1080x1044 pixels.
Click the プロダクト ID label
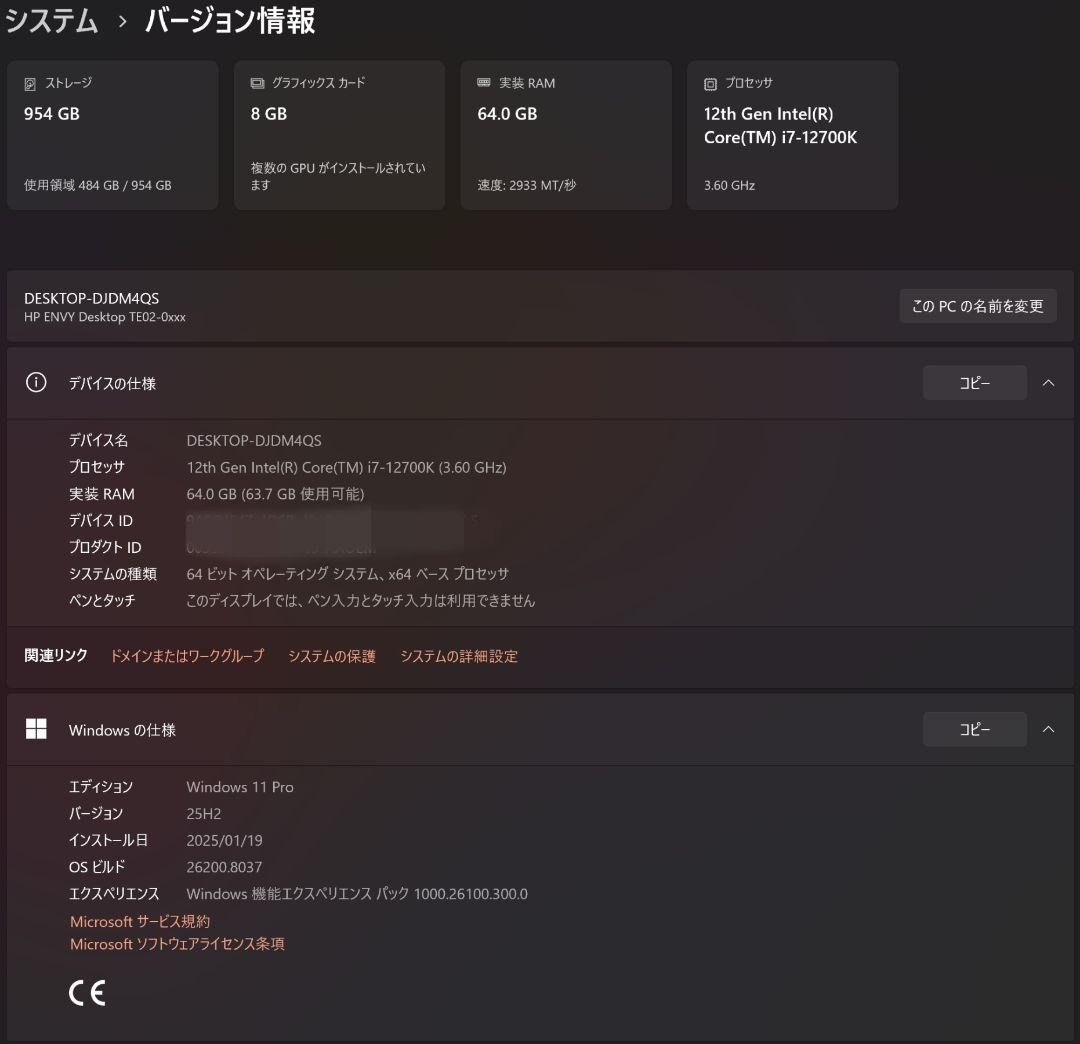[105, 547]
